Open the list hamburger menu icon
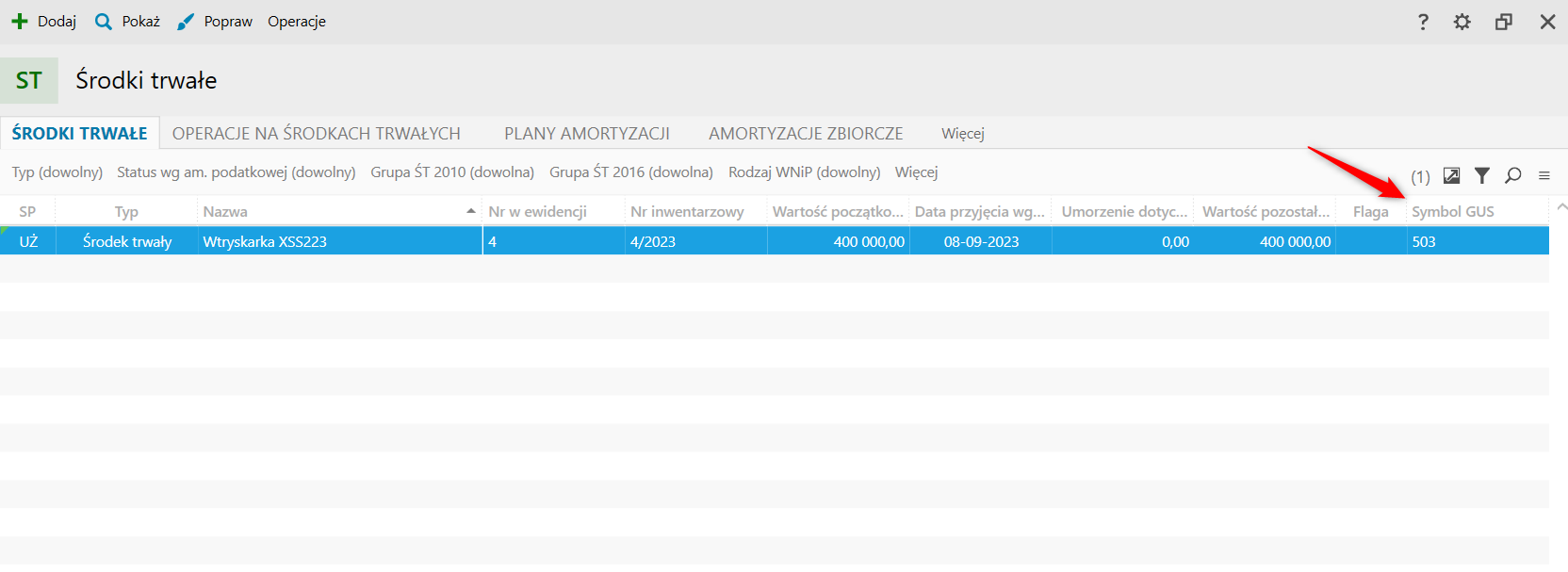Viewport: 1568px width, 572px height. point(1544,175)
